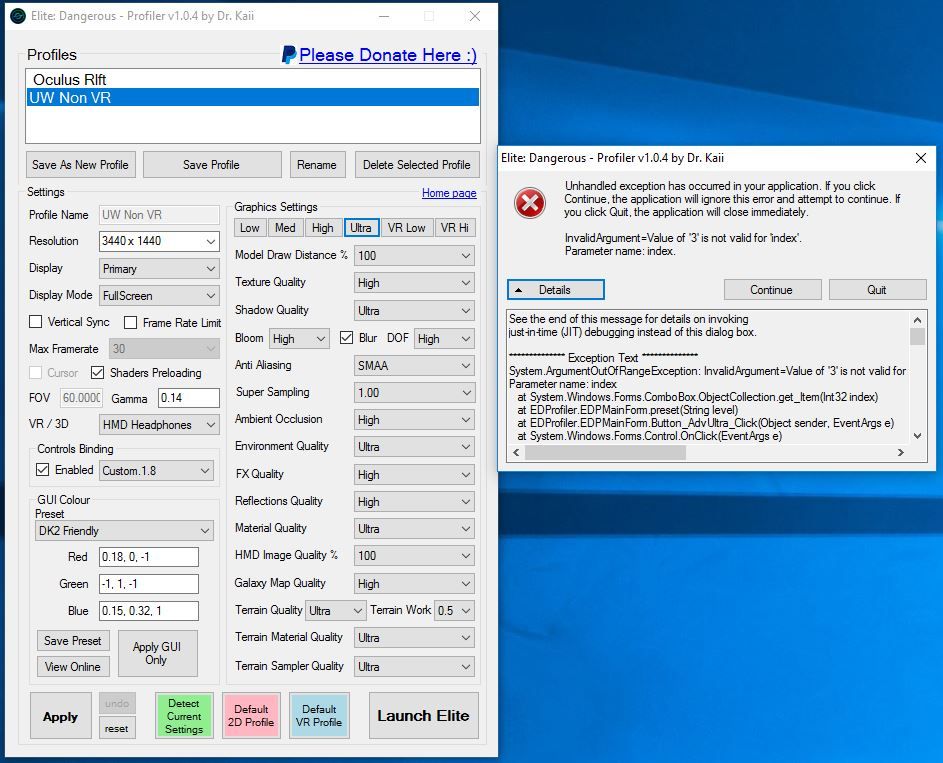Click the red error icon in dialog
This screenshot has height=763, width=943.
tap(530, 203)
